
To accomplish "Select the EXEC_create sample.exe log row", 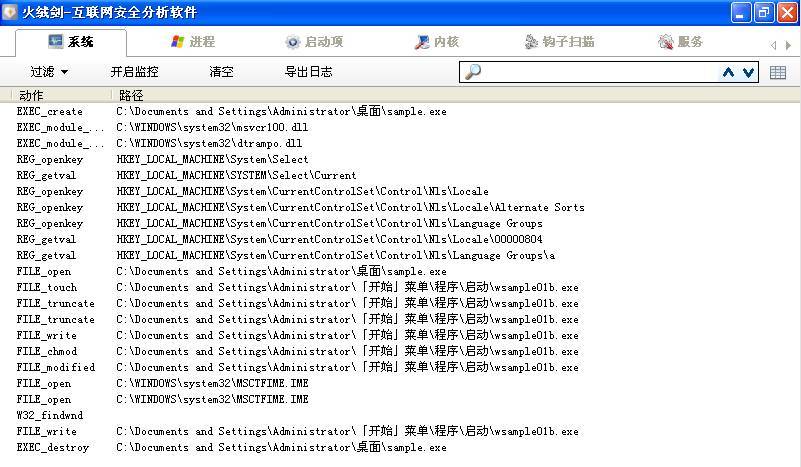I will click(230, 112).
